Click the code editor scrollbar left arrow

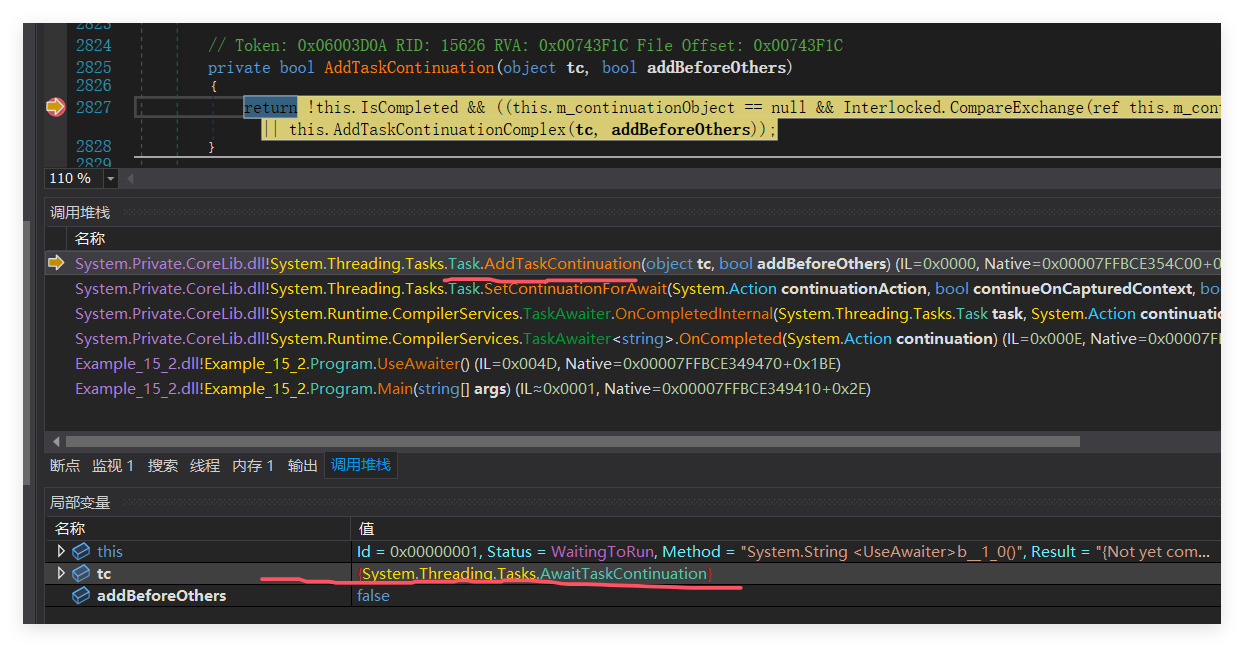click(x=130, y=178)
